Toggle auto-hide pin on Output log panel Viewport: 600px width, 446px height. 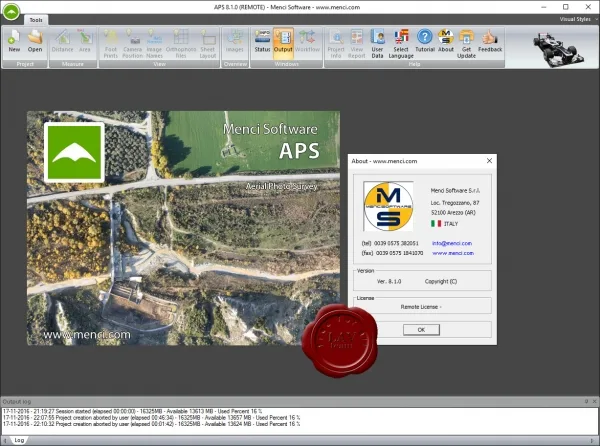click(586, 401)
